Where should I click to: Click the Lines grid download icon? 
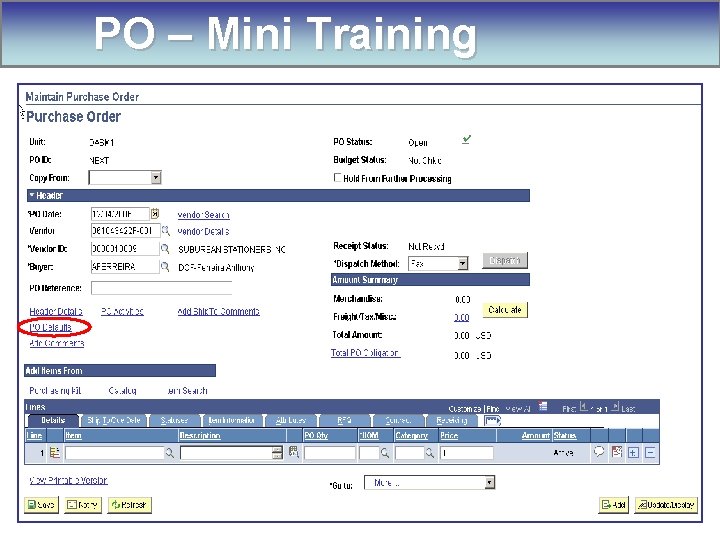[x=543, y=406]
